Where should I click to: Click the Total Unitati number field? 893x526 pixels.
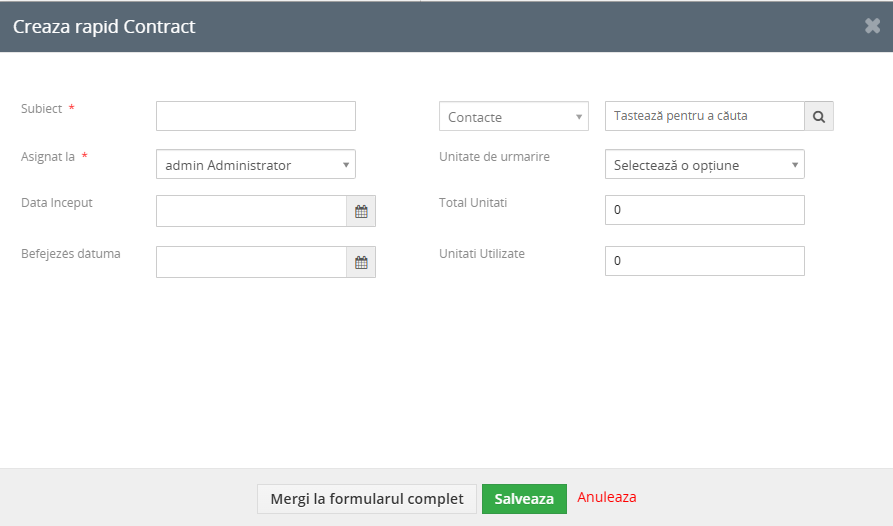coord(704,210)
